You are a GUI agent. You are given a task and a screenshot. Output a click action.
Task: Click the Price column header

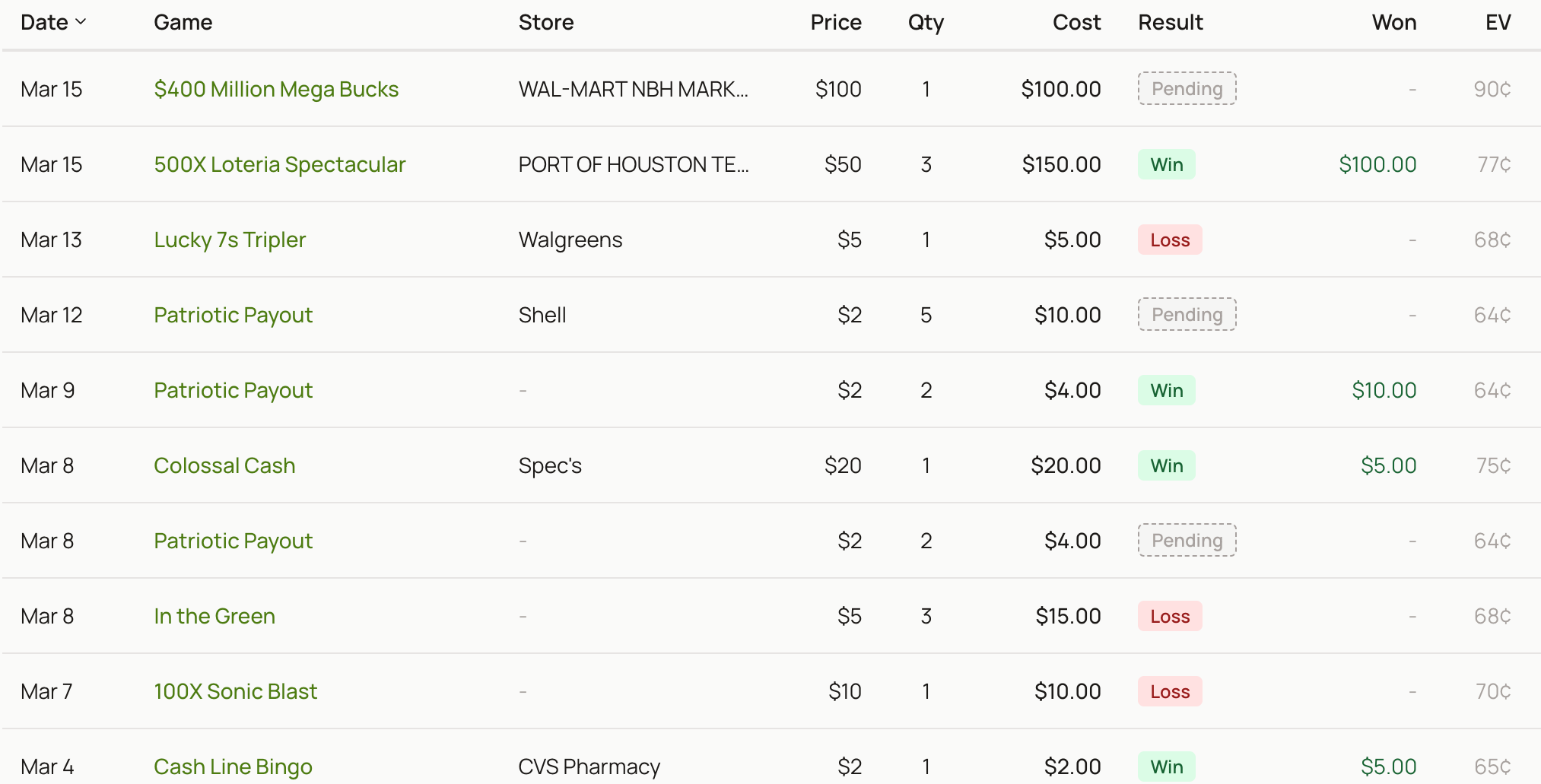point(835,23)
